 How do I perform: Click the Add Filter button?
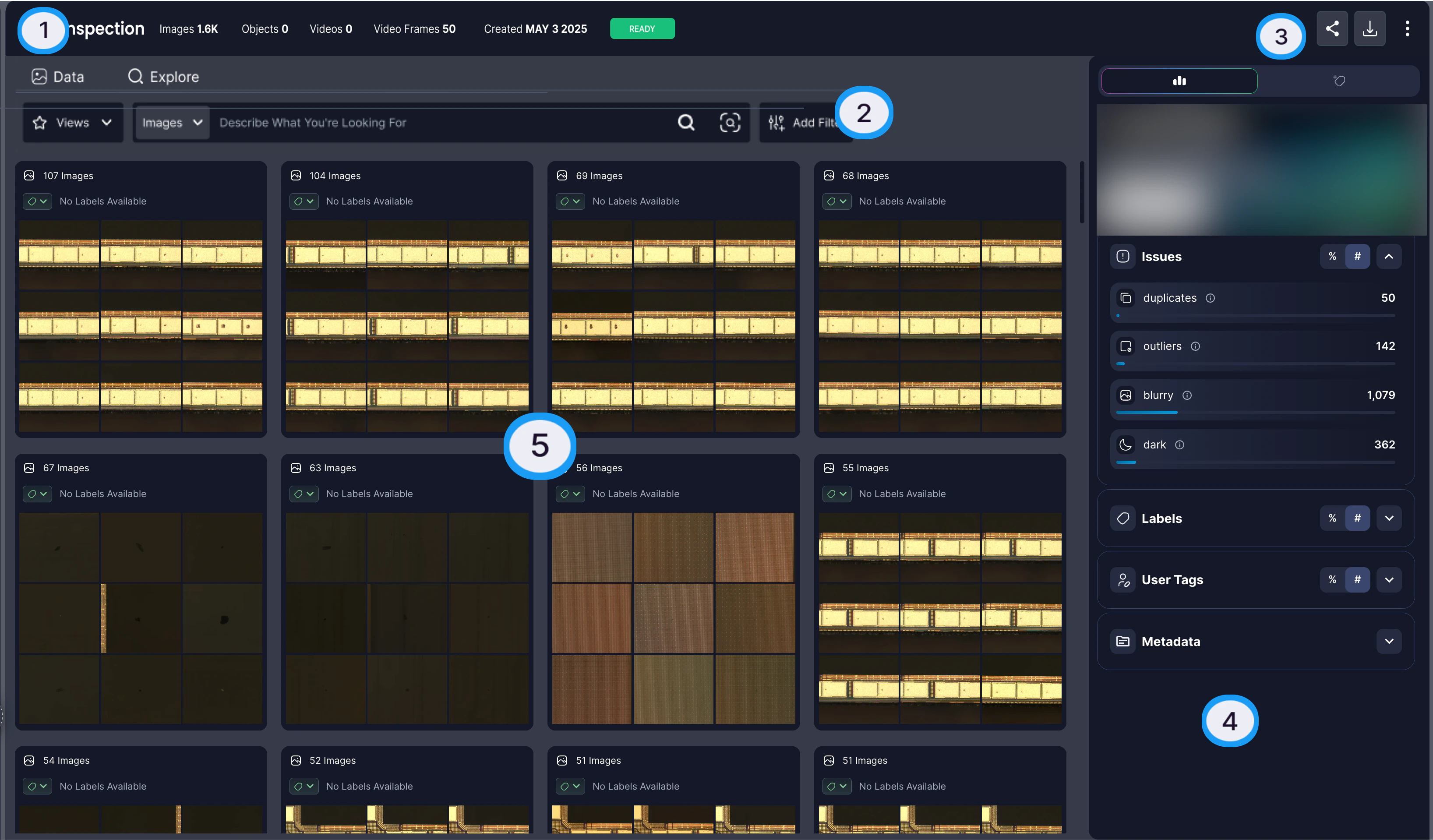point(804,122)
